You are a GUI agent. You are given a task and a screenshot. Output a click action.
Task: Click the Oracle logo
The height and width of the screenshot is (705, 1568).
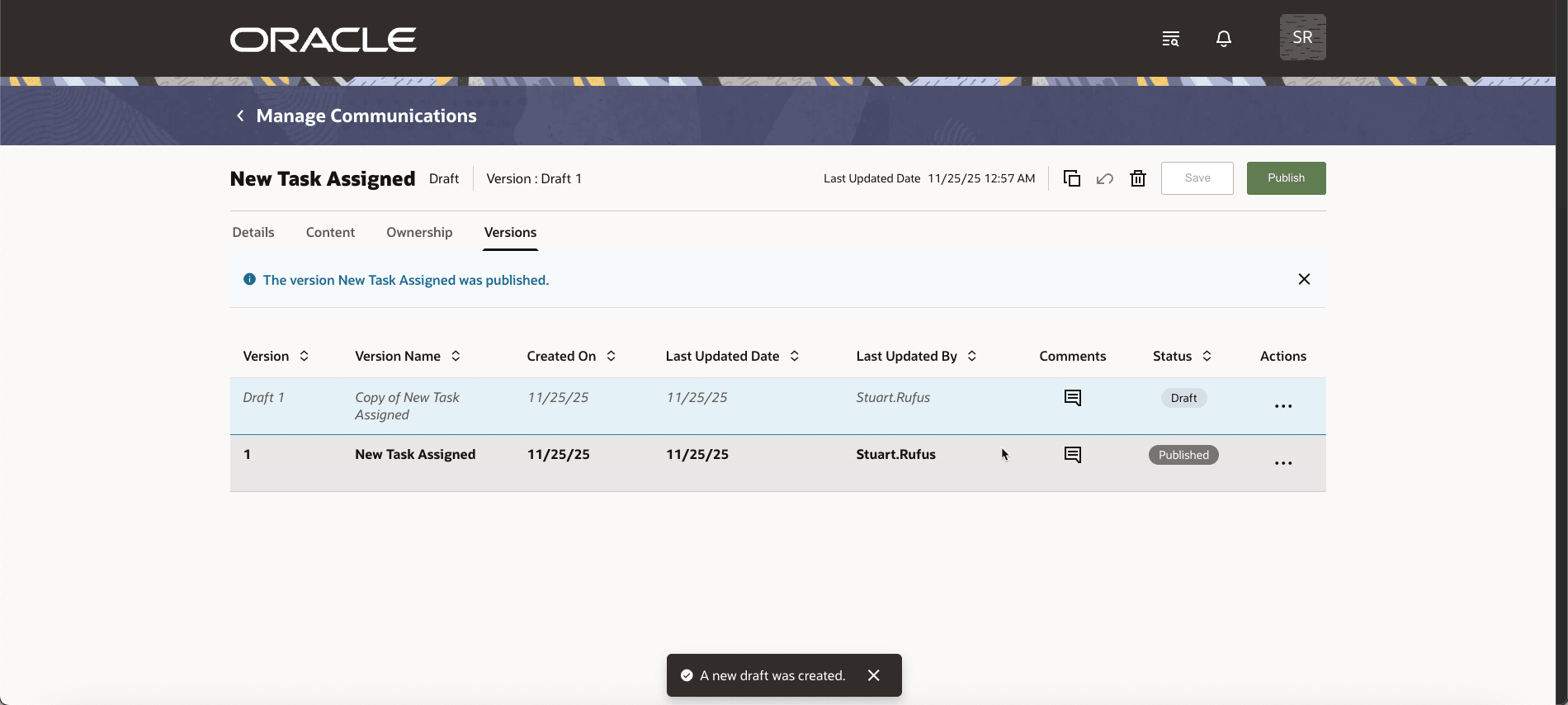323,40
